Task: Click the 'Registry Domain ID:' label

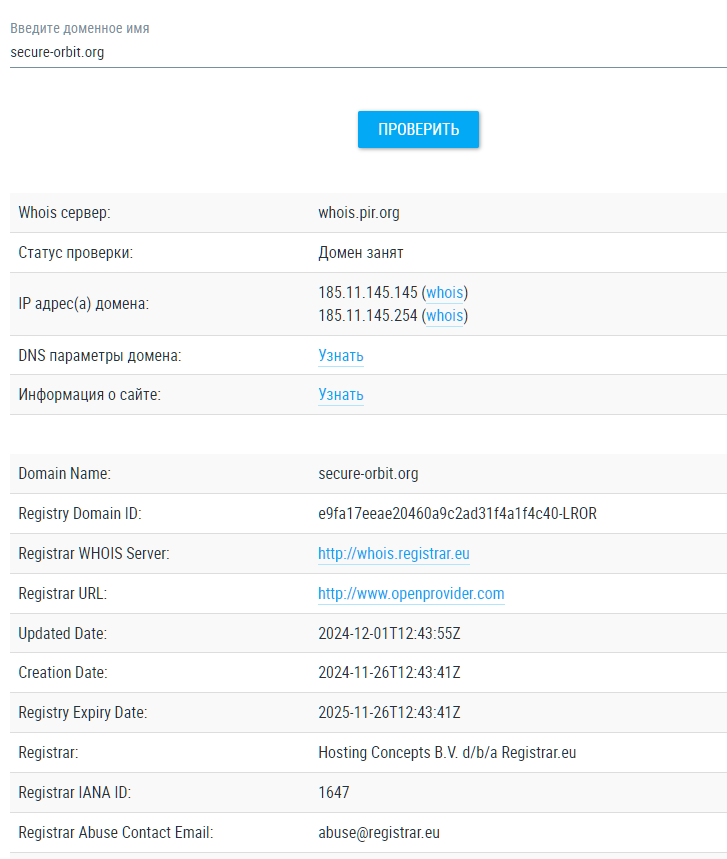Action: coord(80,513)
